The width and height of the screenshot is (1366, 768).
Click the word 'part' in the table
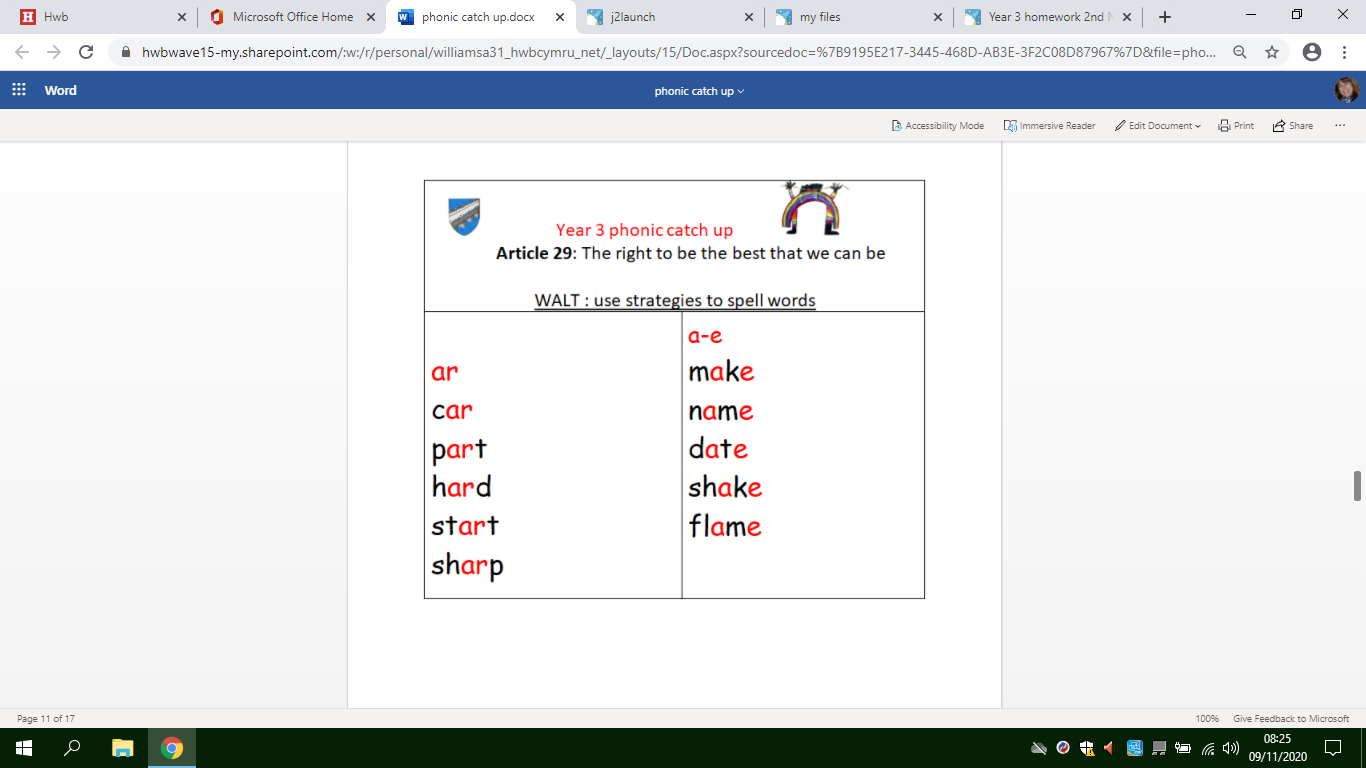pos(459,450)
